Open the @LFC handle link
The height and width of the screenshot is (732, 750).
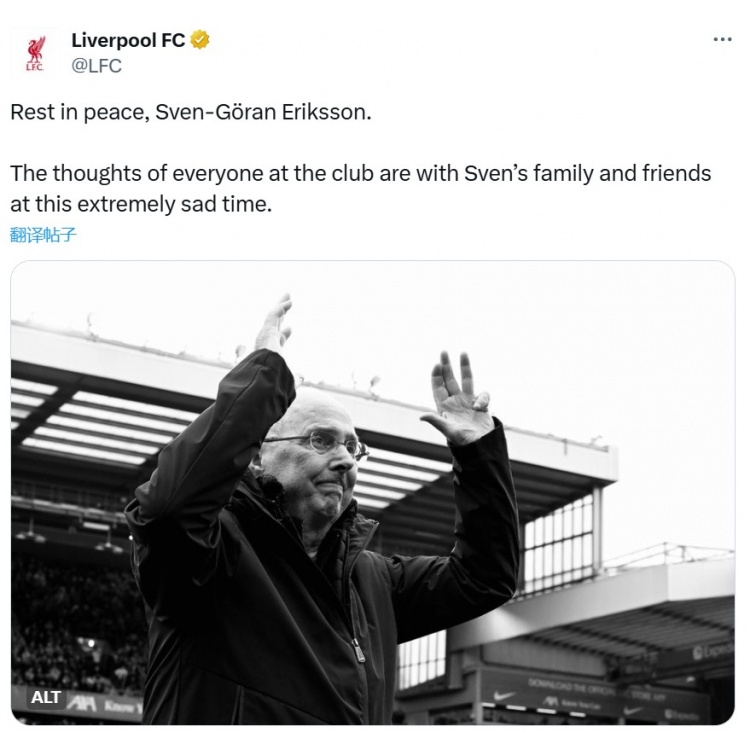[x=97, y=66]
